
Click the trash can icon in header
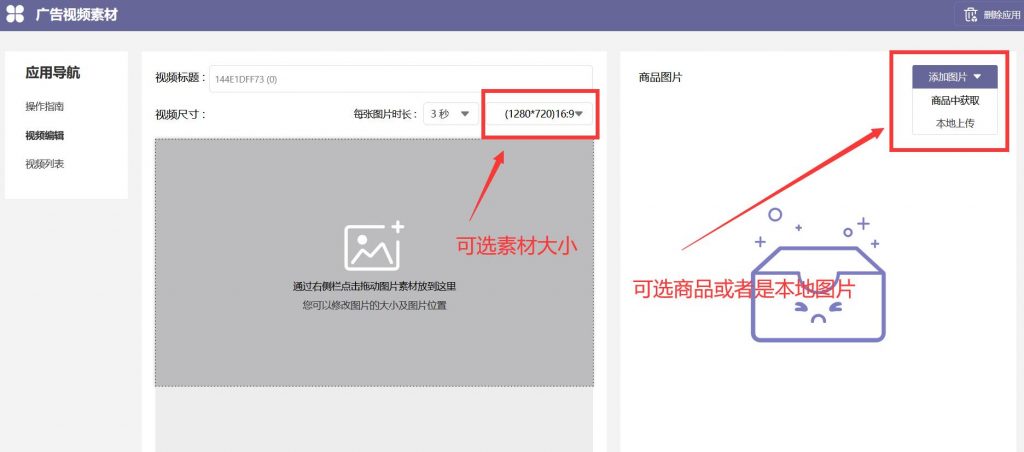click(x=969, y=15)
